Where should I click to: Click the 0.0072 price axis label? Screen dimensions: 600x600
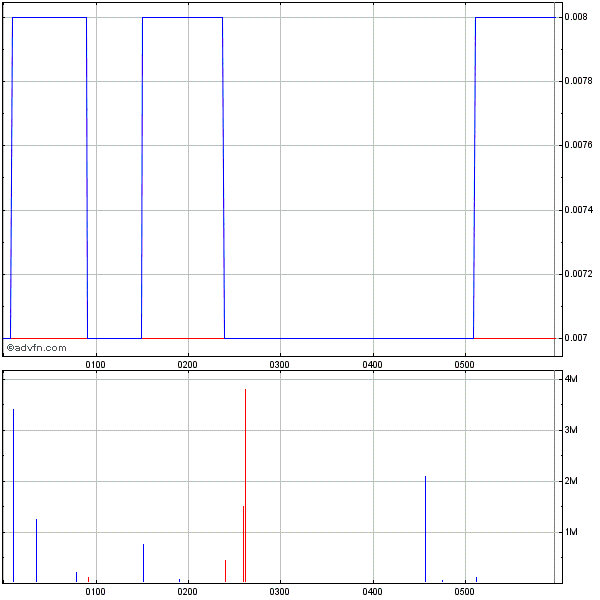coord(578,274)
